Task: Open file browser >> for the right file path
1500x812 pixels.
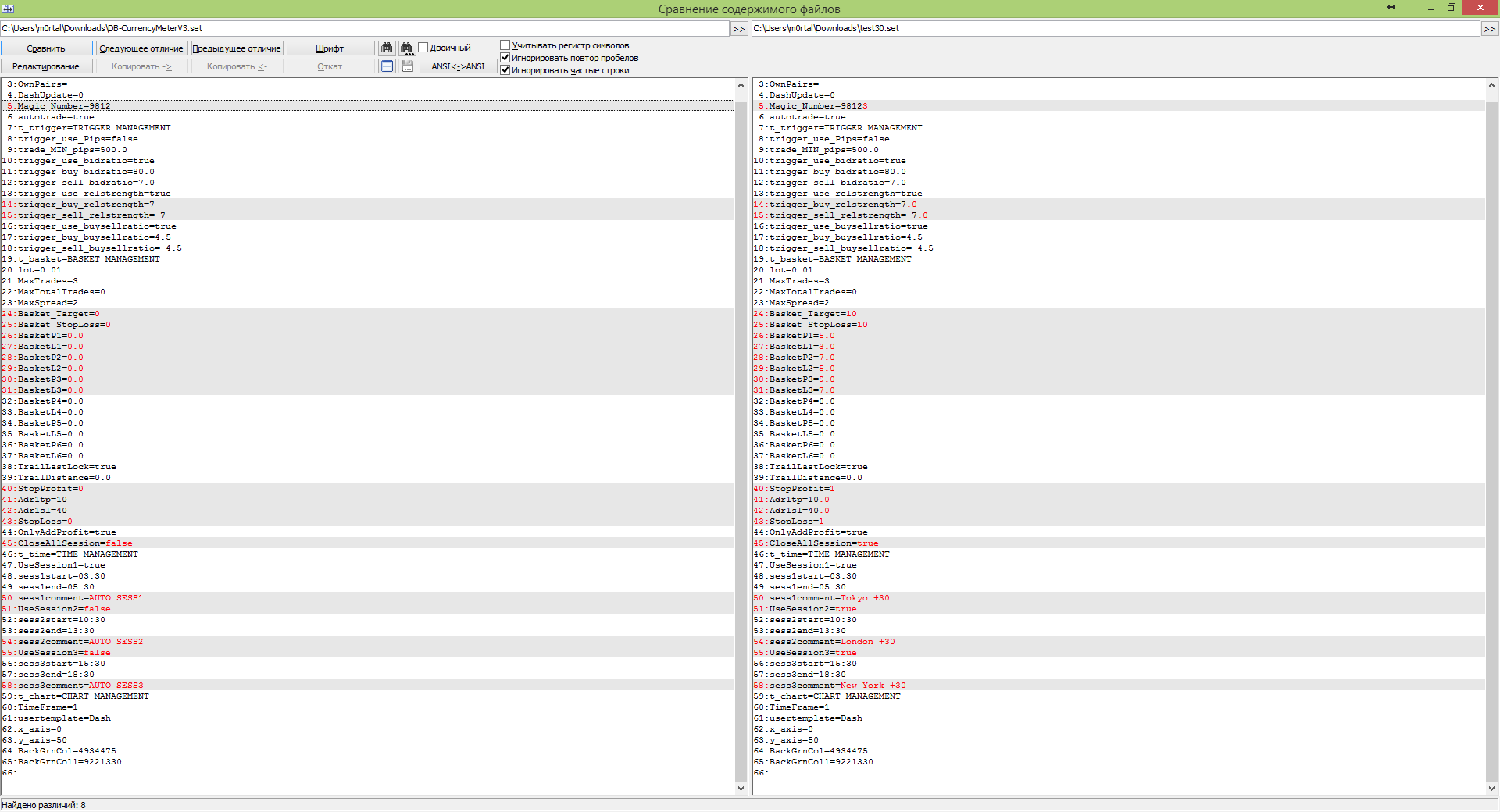Action: point(1490,29)
